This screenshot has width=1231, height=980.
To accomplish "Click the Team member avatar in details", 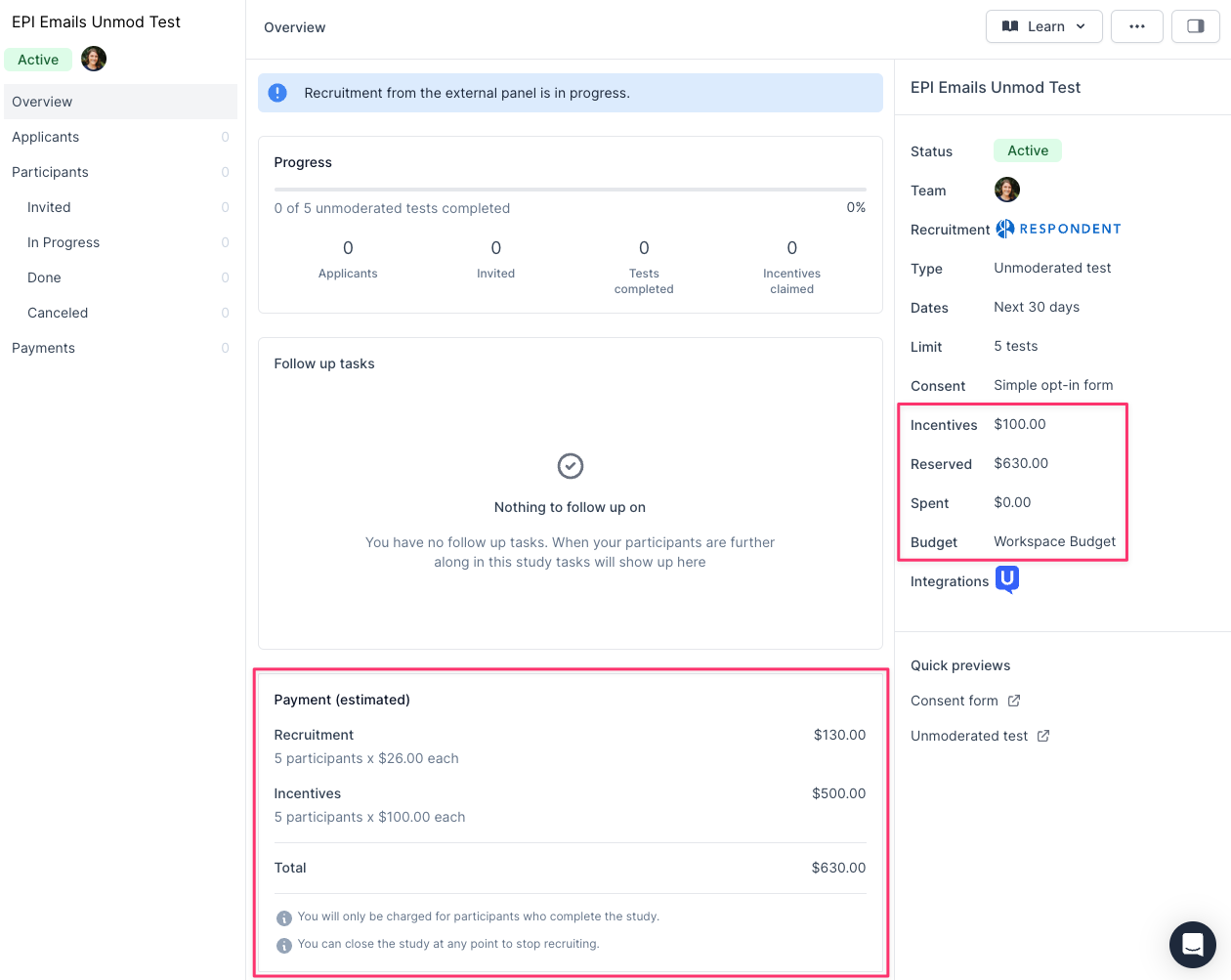I will (x=1006, y=190).
